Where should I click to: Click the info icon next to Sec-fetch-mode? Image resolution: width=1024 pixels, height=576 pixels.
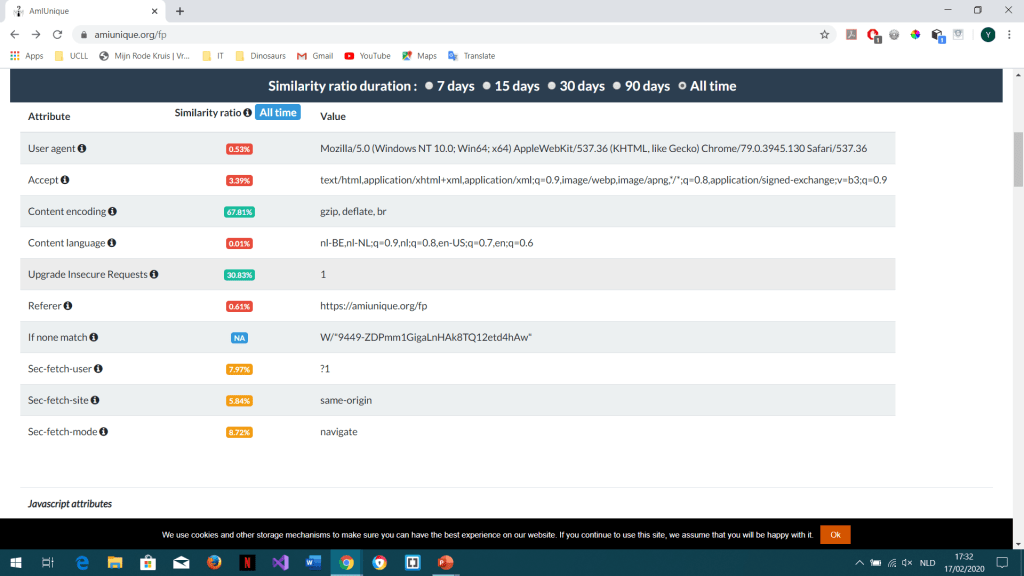[x=103, y=432]
